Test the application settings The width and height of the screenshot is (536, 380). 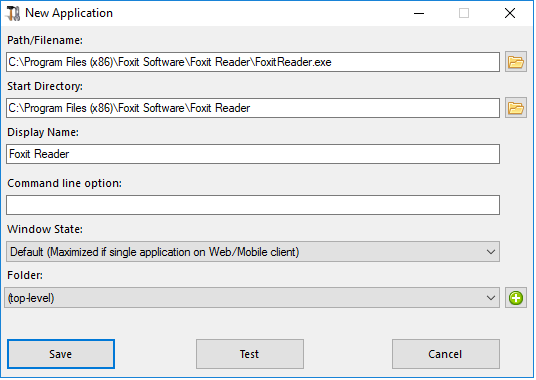coord(250,354)
